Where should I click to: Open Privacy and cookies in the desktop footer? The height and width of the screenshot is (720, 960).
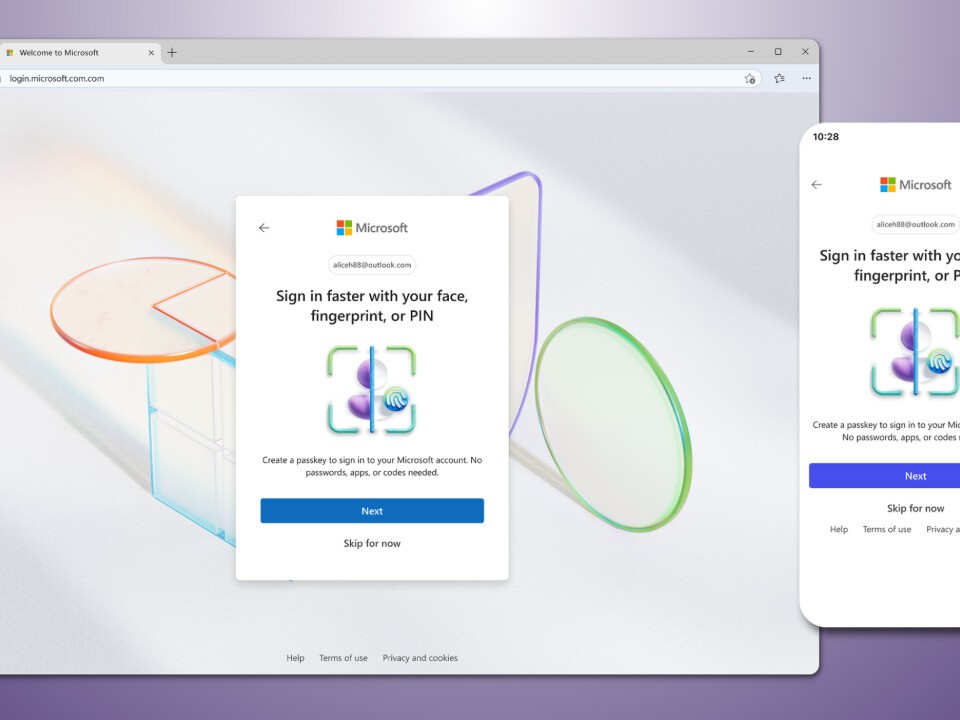(x=420, y=658)
